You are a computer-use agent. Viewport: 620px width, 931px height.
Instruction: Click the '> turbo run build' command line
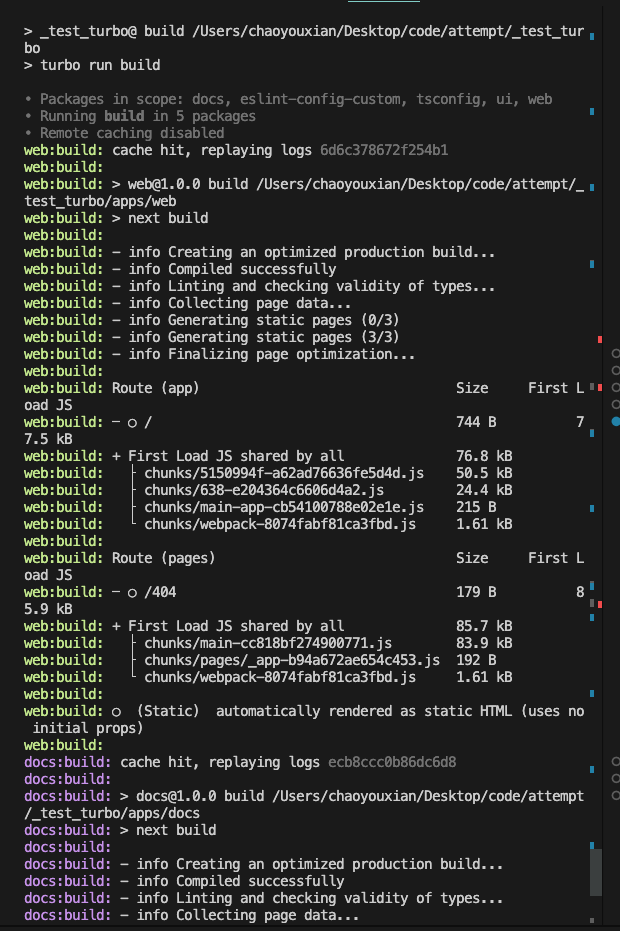pos(92,65)
